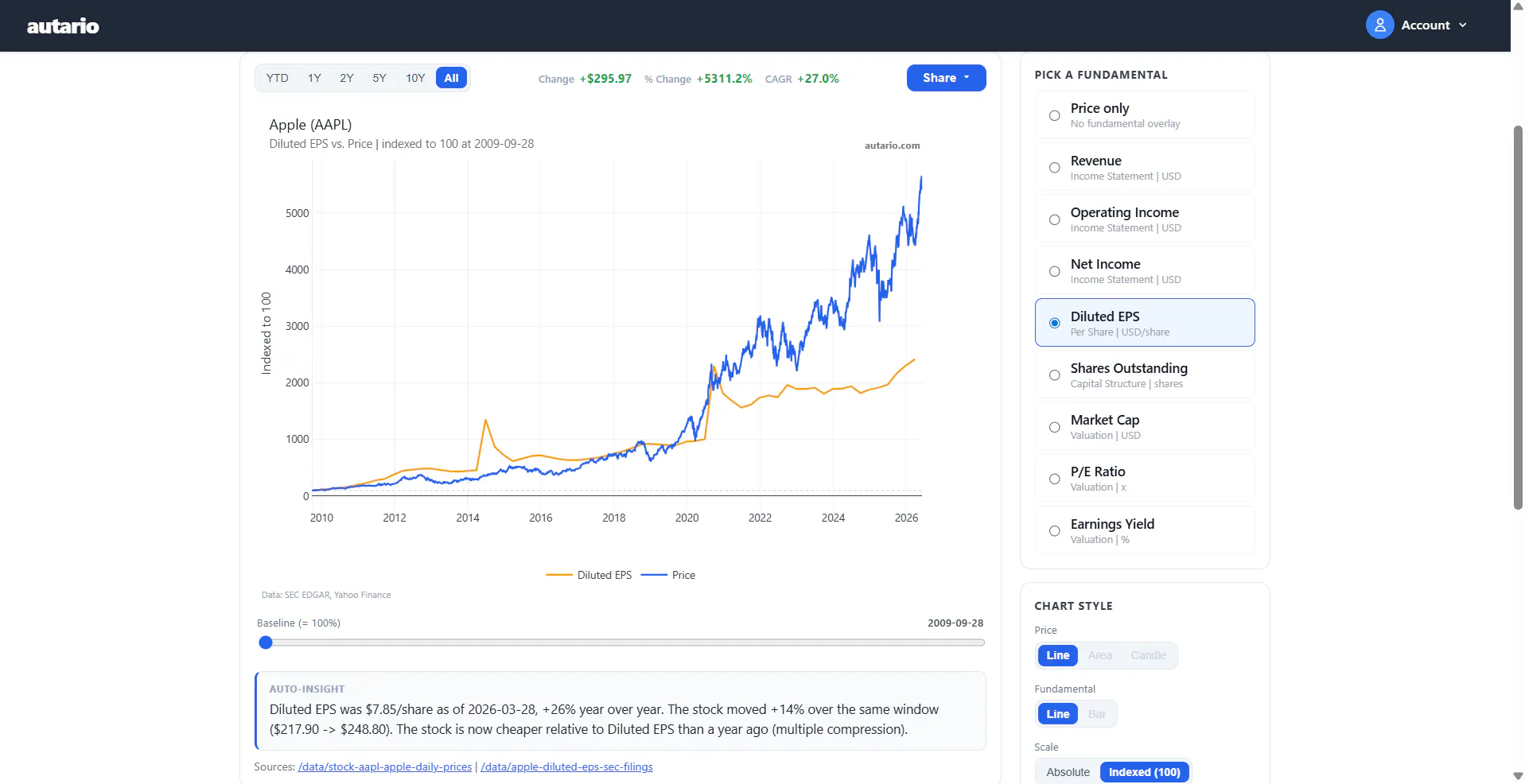Set price chart style to Line
Image resolution: width=1525 pixels, height=784 pixels.
pos(1058,655)
